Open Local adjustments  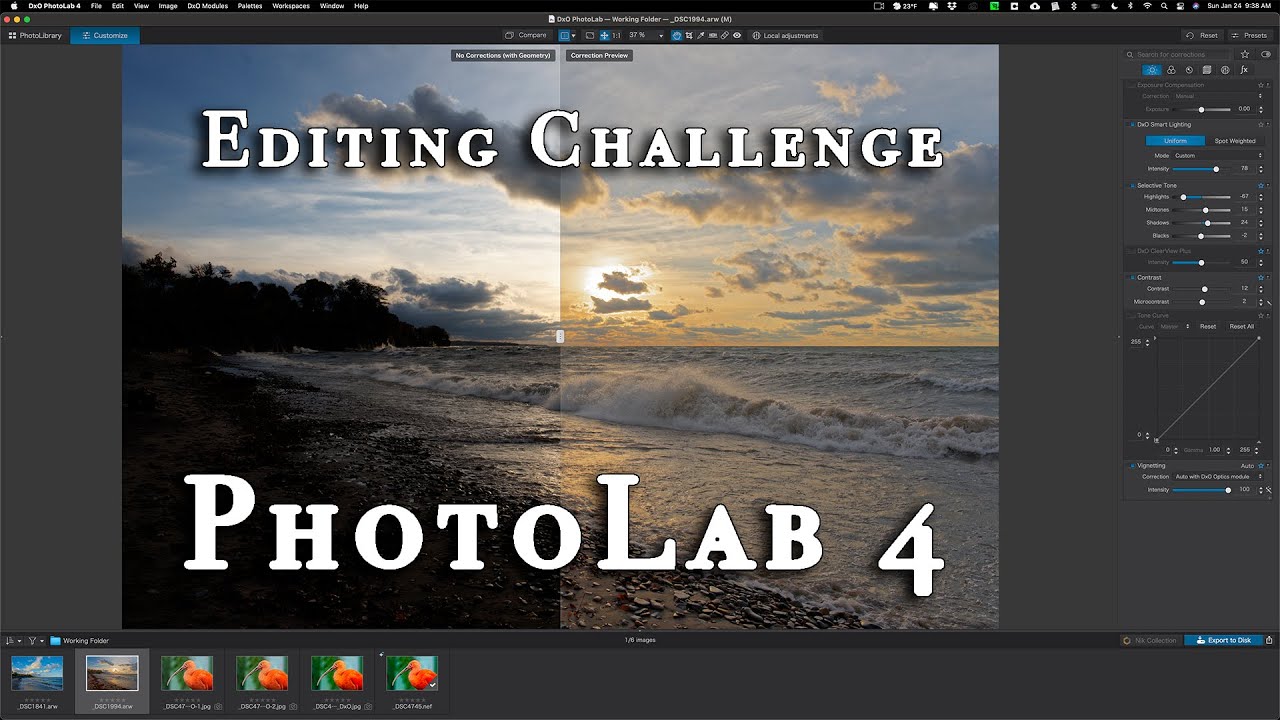[x=784, y=35]
